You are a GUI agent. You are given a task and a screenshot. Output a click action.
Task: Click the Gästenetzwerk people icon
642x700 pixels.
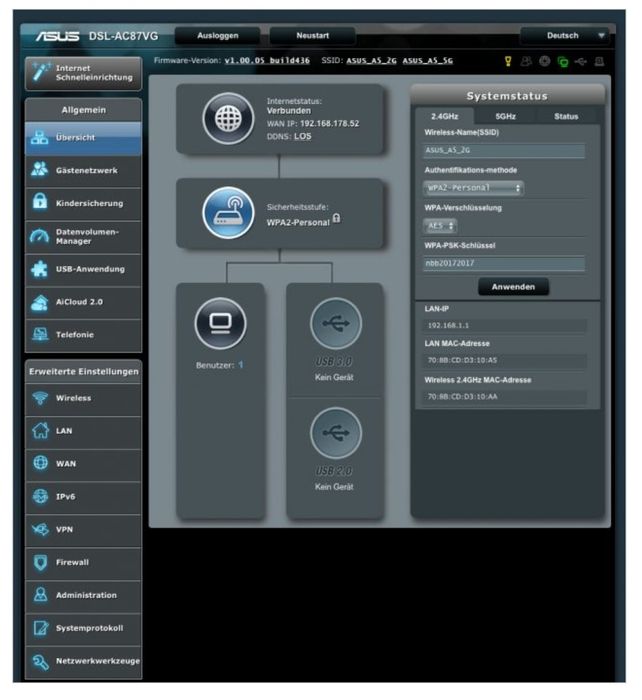click(40, 170)
